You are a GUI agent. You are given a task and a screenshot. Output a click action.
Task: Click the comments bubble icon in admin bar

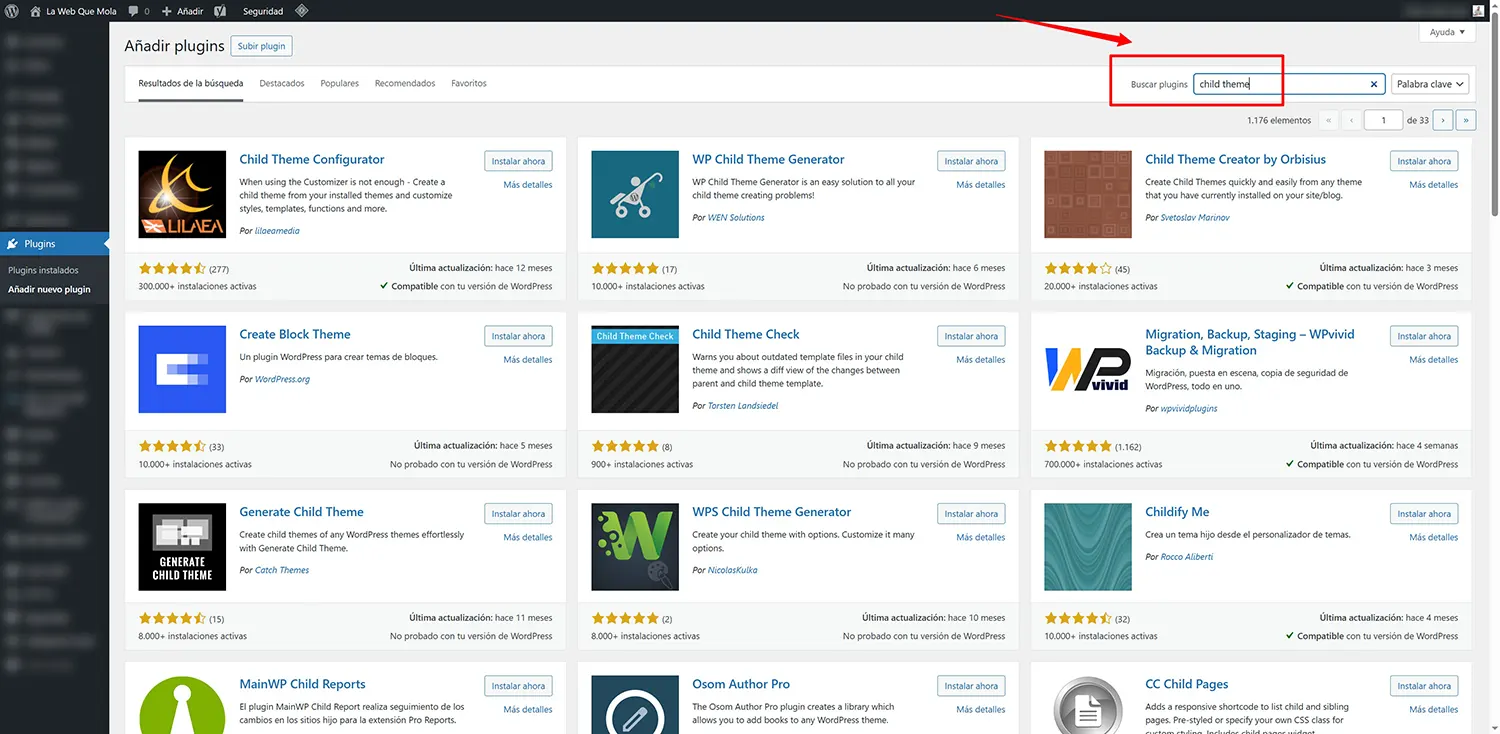click(x=136, y=11)
